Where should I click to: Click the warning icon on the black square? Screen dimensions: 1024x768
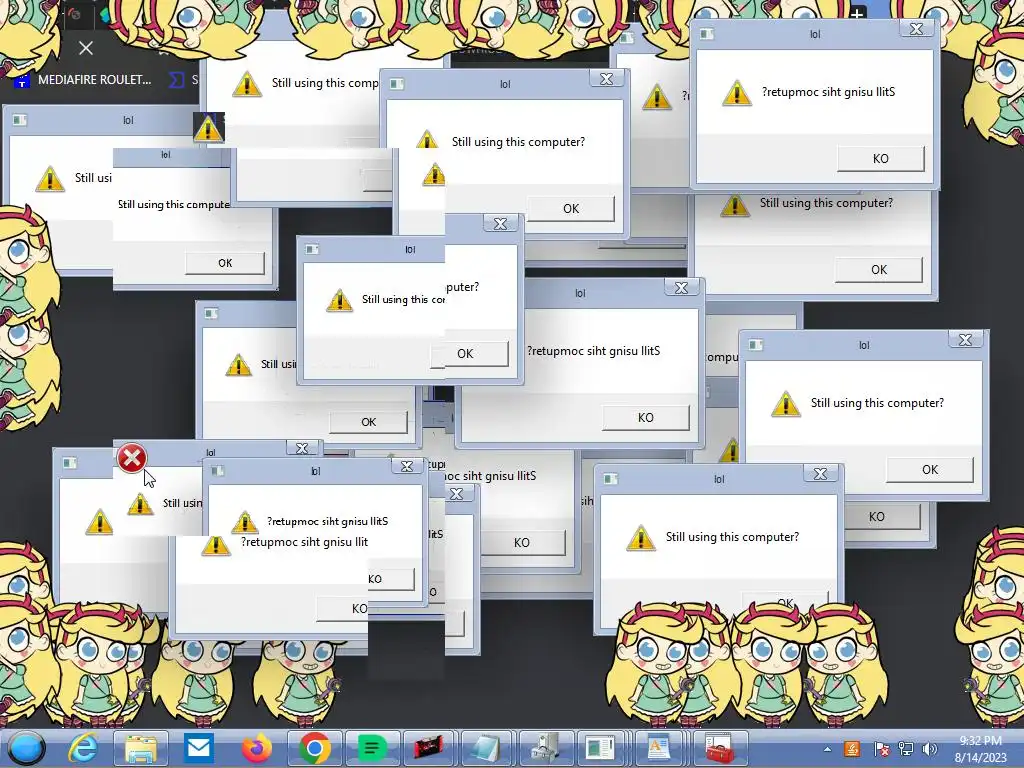[x=208, y=127]
